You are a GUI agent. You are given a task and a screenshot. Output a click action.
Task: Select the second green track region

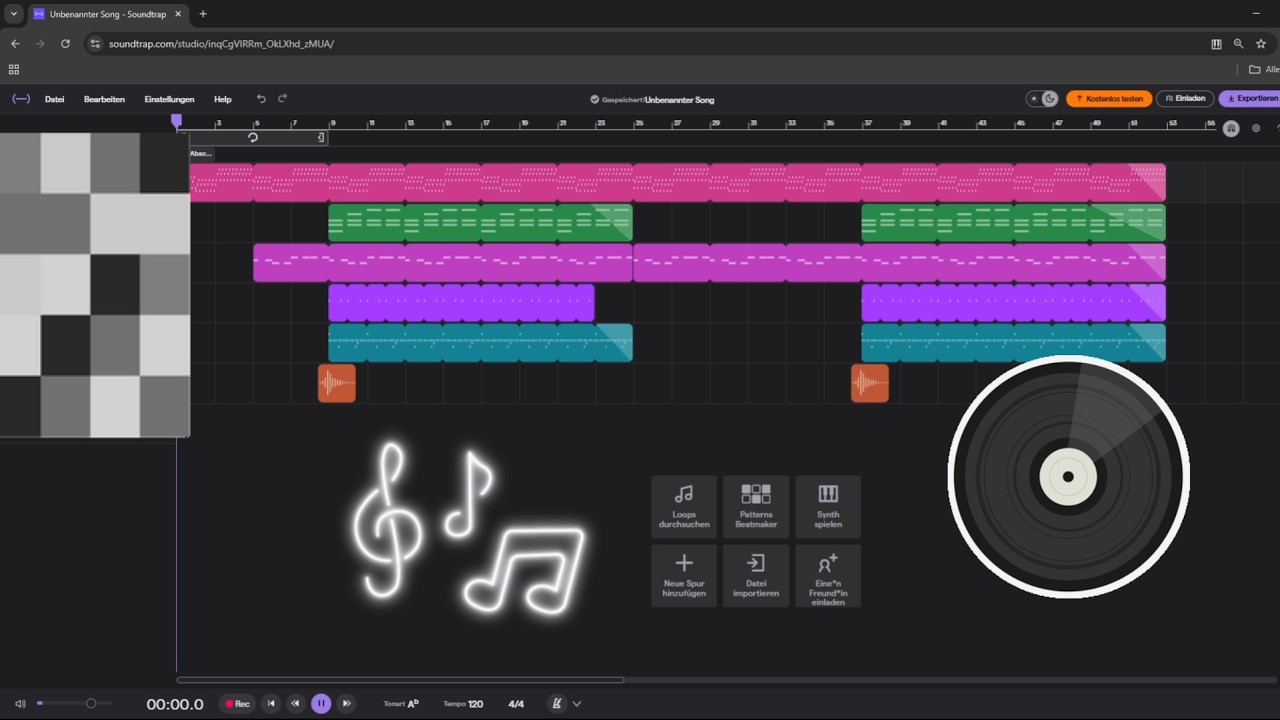tap(1013, 223)
